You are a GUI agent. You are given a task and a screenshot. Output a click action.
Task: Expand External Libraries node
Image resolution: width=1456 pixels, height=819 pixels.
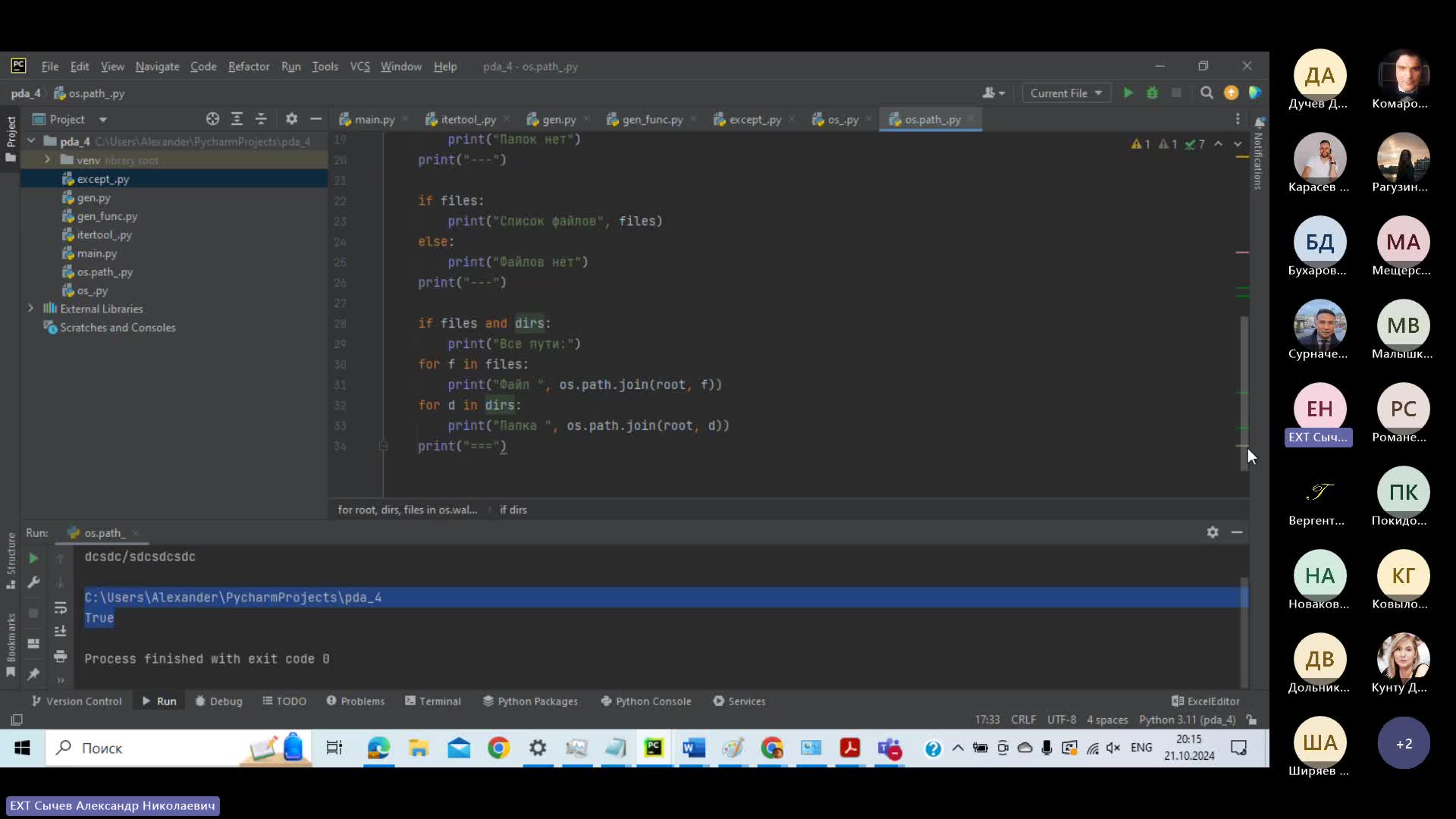pos(31,309)
